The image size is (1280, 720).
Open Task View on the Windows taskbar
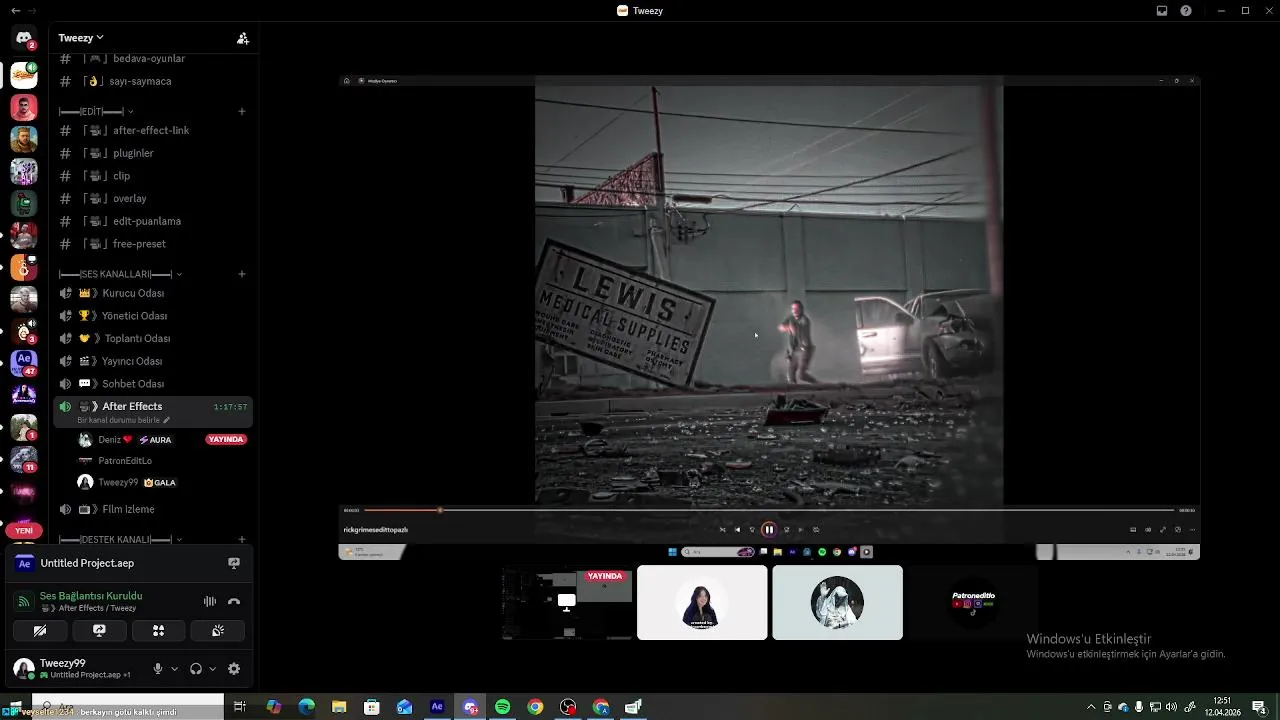tap(240, 707)
